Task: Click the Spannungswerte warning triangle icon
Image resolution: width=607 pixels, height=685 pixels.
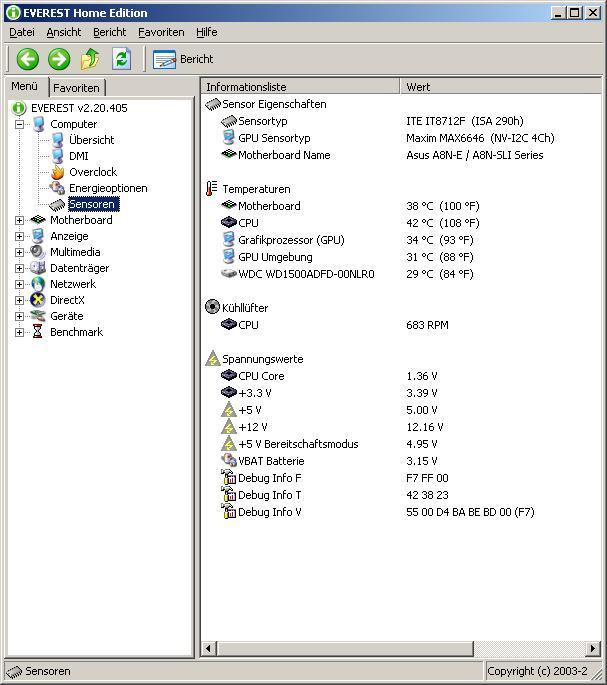Action: (213, 359)
